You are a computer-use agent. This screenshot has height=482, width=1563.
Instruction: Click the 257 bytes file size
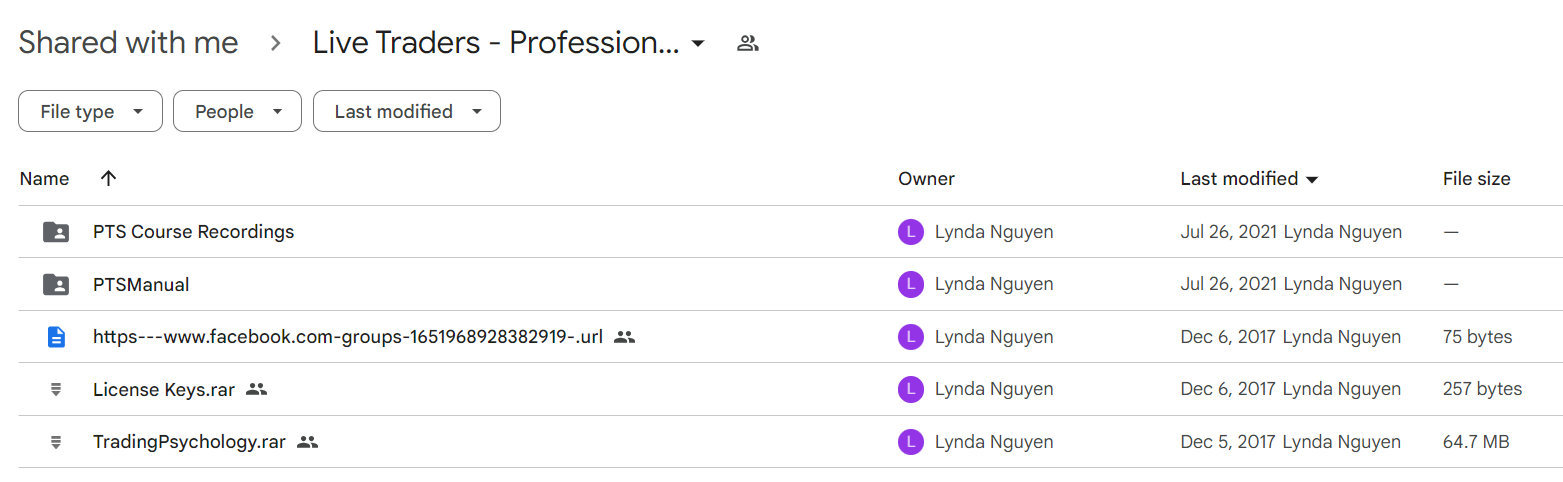1482,390
